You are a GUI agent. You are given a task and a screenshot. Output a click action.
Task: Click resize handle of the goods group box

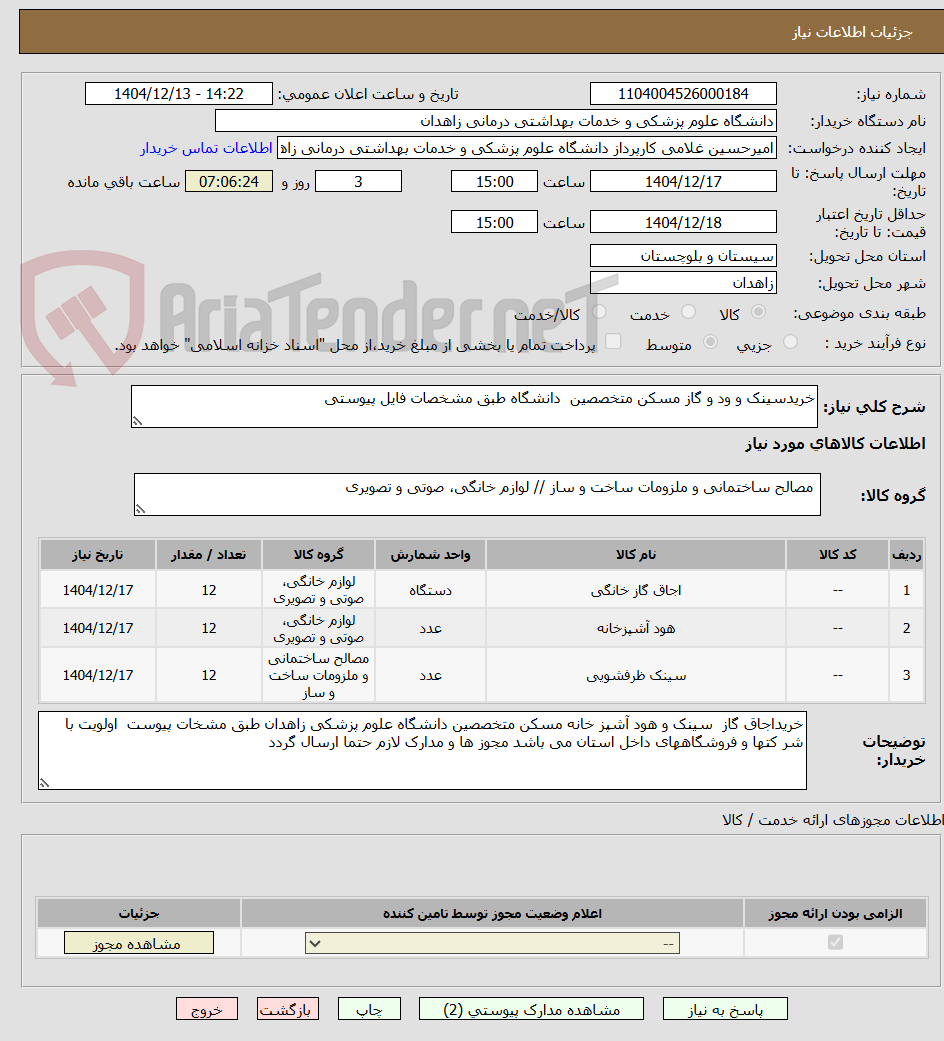click(x=140, y=509)
